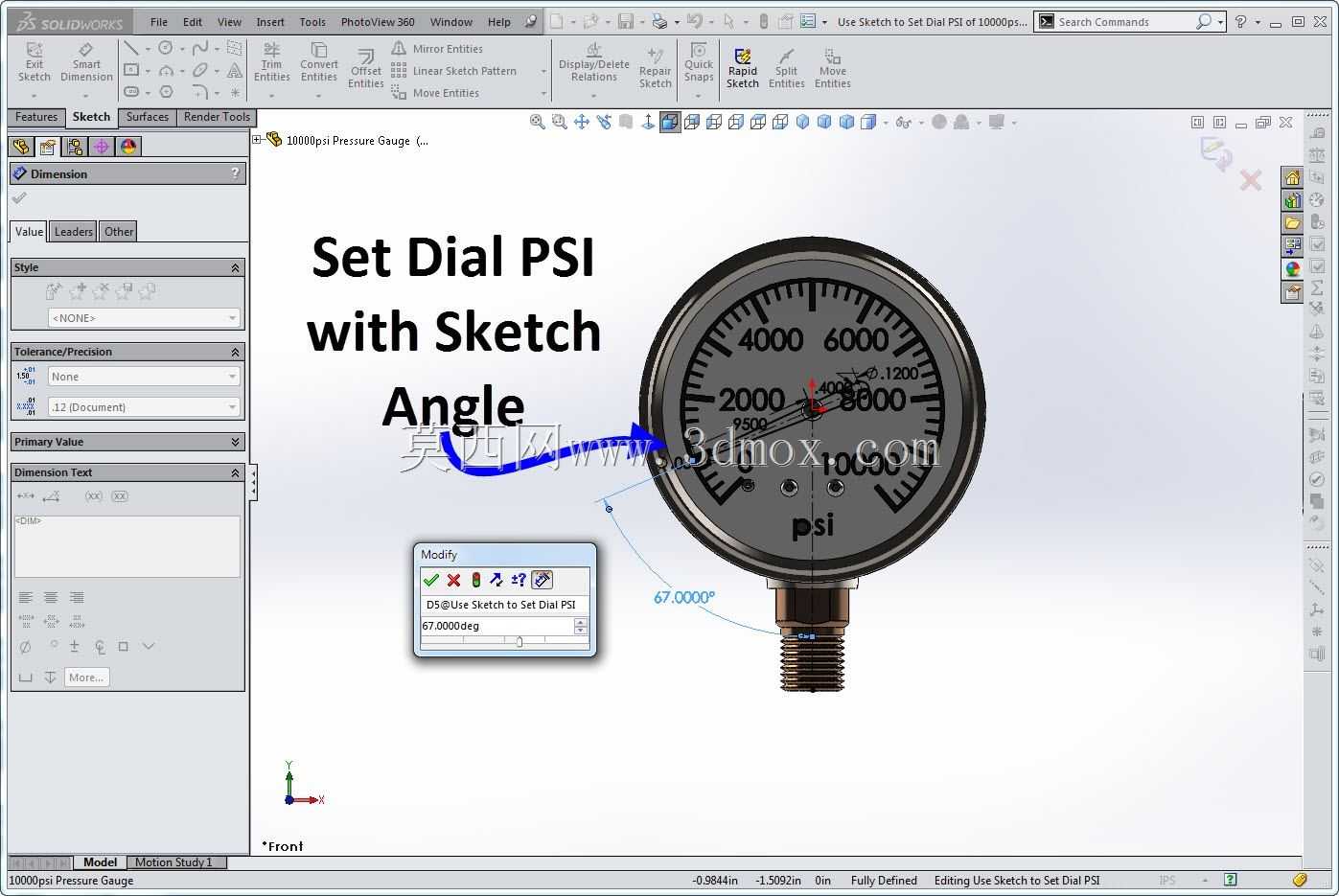Click Zoom to Fit in view toolbar

538,122
